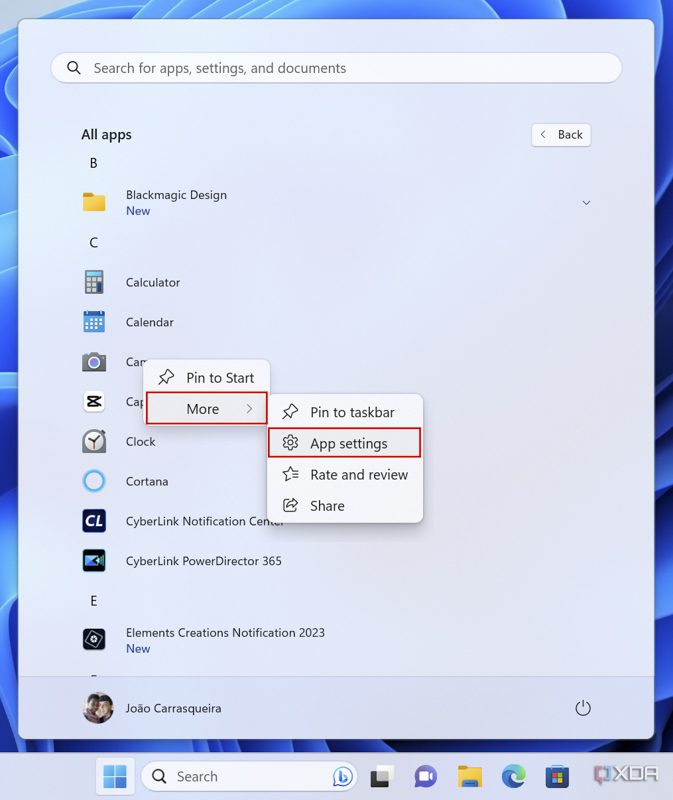
Task: Click the Cortana app label
Action: tap(147, 481)
